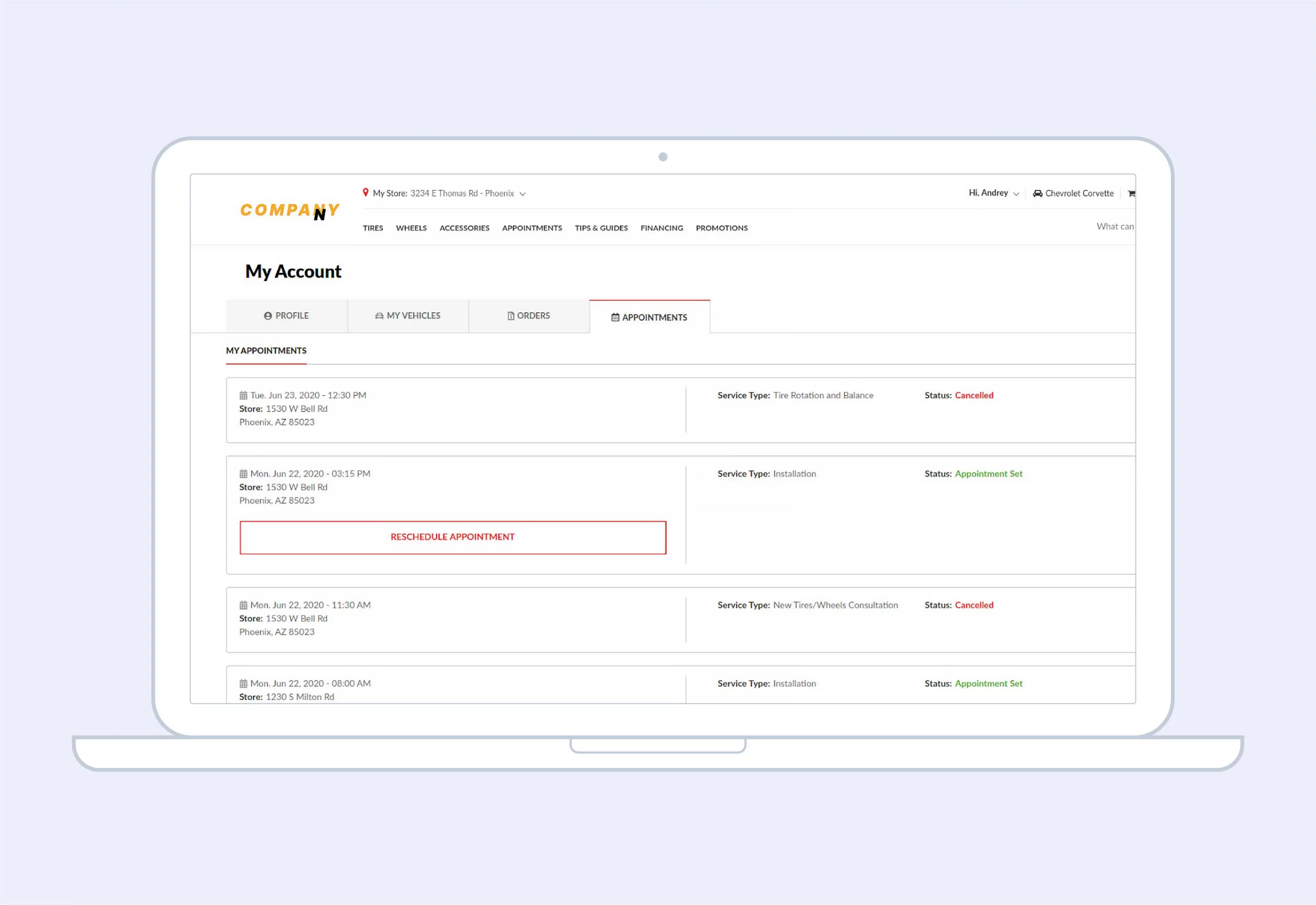Image resolution: width=1316 pixels, height=905 pixels.
Task: Click the My Account heading
Action: point(293,271)
